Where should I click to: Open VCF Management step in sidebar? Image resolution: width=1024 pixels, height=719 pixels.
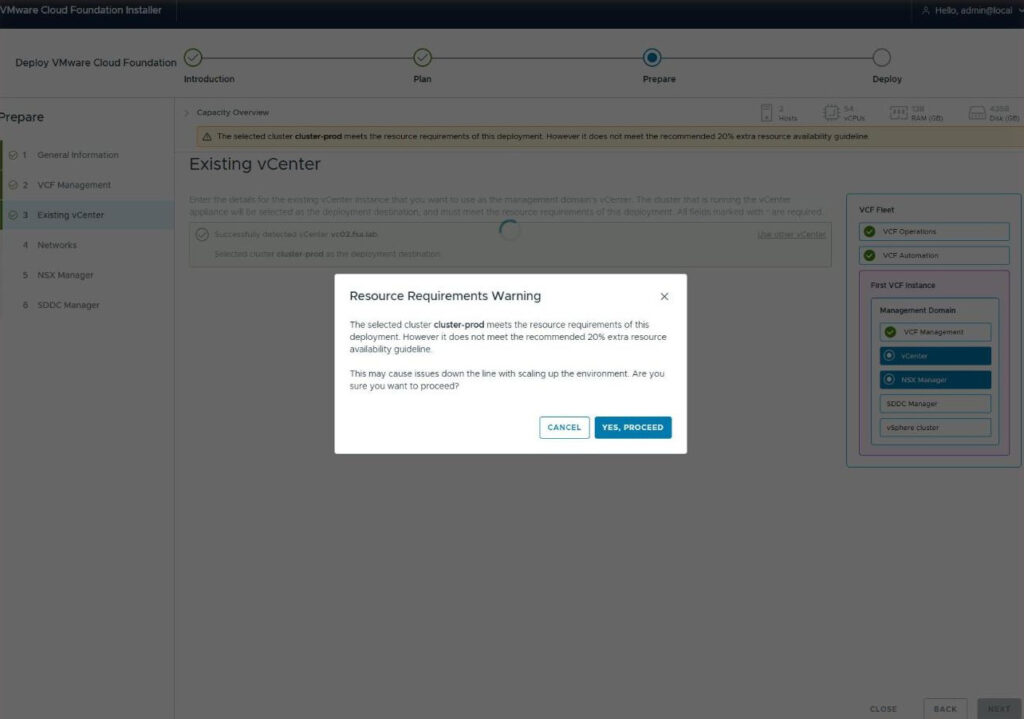pyautogui.click(x=74, y=185)
